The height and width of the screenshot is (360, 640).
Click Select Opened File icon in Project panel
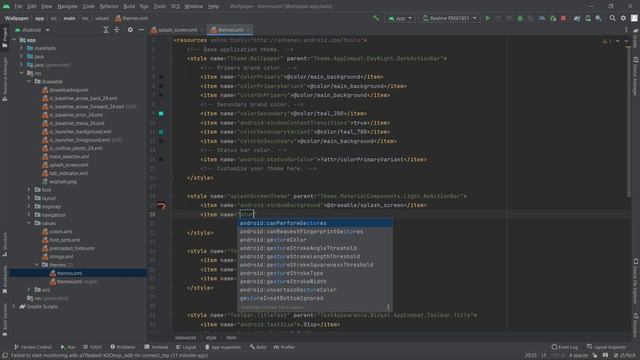[106, 30]
